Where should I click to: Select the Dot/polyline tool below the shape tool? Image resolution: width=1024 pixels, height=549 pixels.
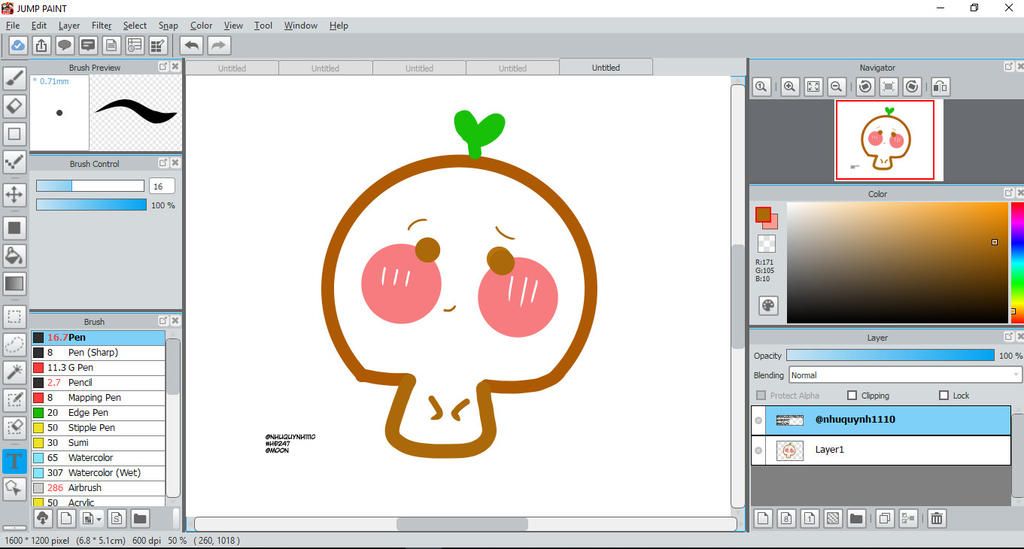coord(14,161)
